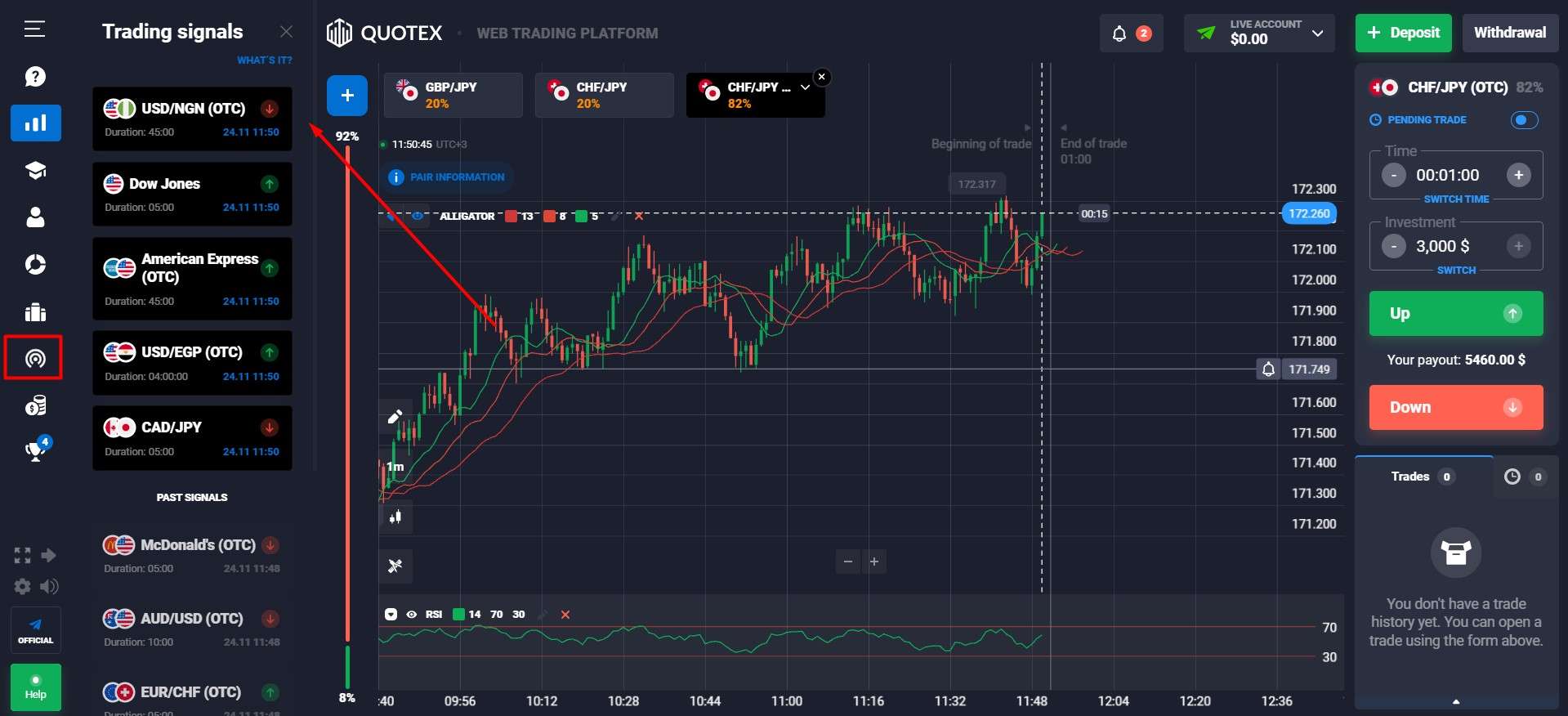Open the tournaments trophy icon
This screenshot has width=1568, height=716.
[35, 451]
